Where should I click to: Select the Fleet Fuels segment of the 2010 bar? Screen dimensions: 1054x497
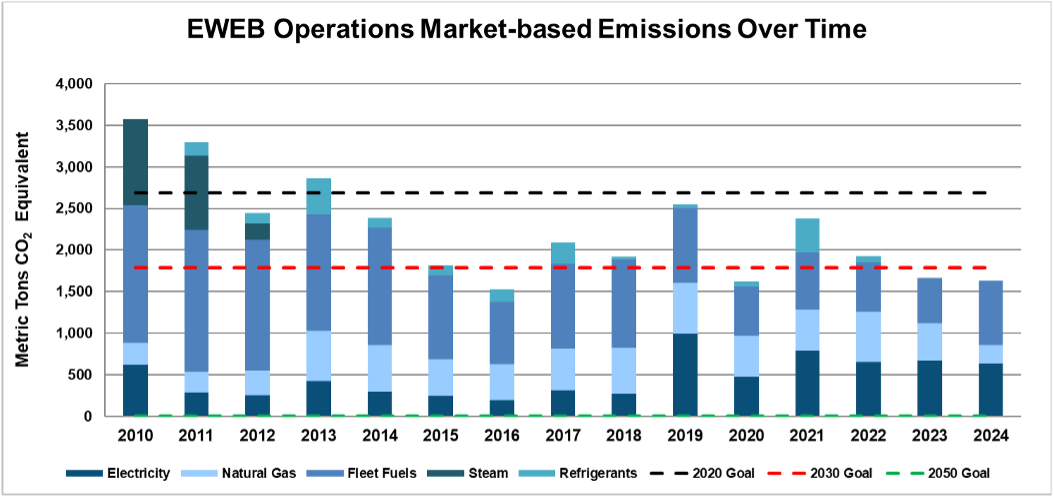[x=135, y=274]
